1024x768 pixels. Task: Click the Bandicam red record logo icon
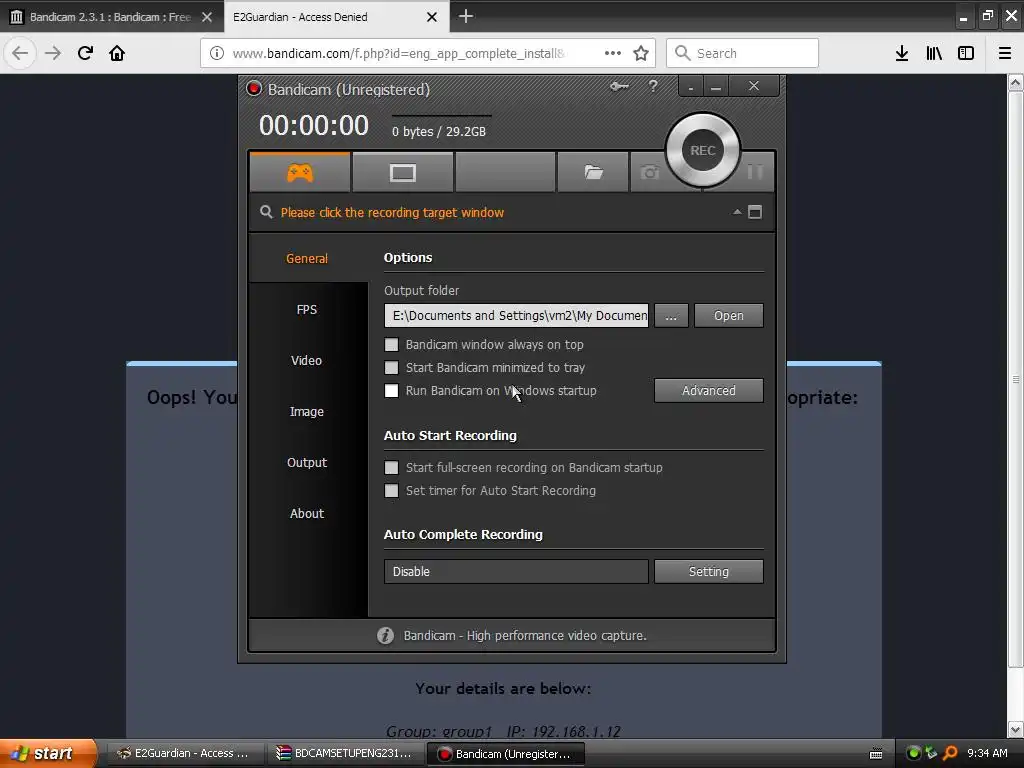coord(254,88)
